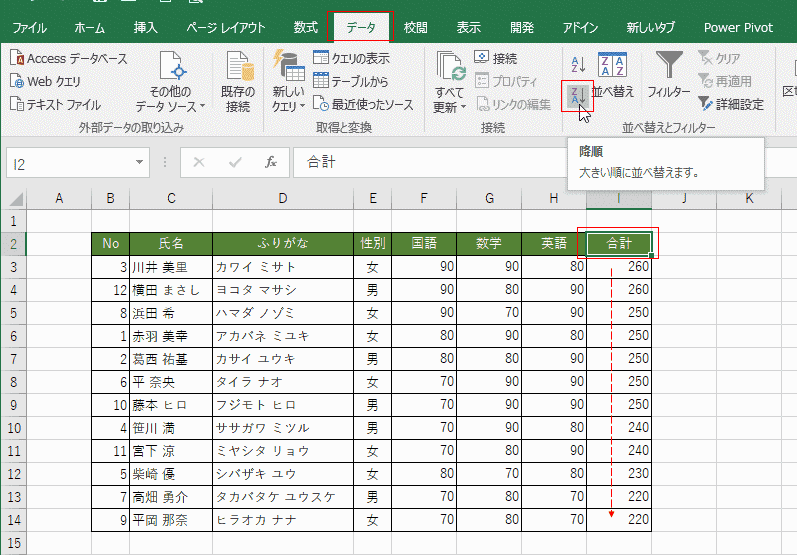The height and width of the screenshot is (555, 797).
Task: Switch to the ページ レイアウト tab
Action: pos(226,27)
